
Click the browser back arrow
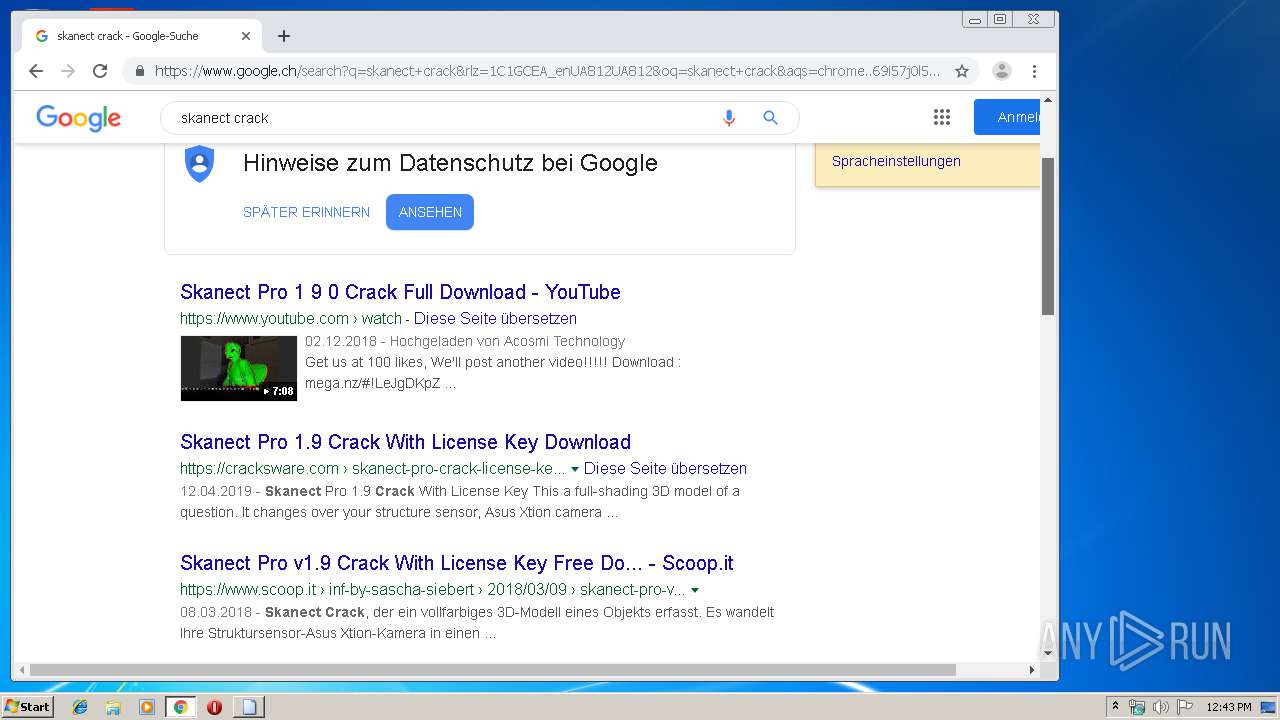36,71
